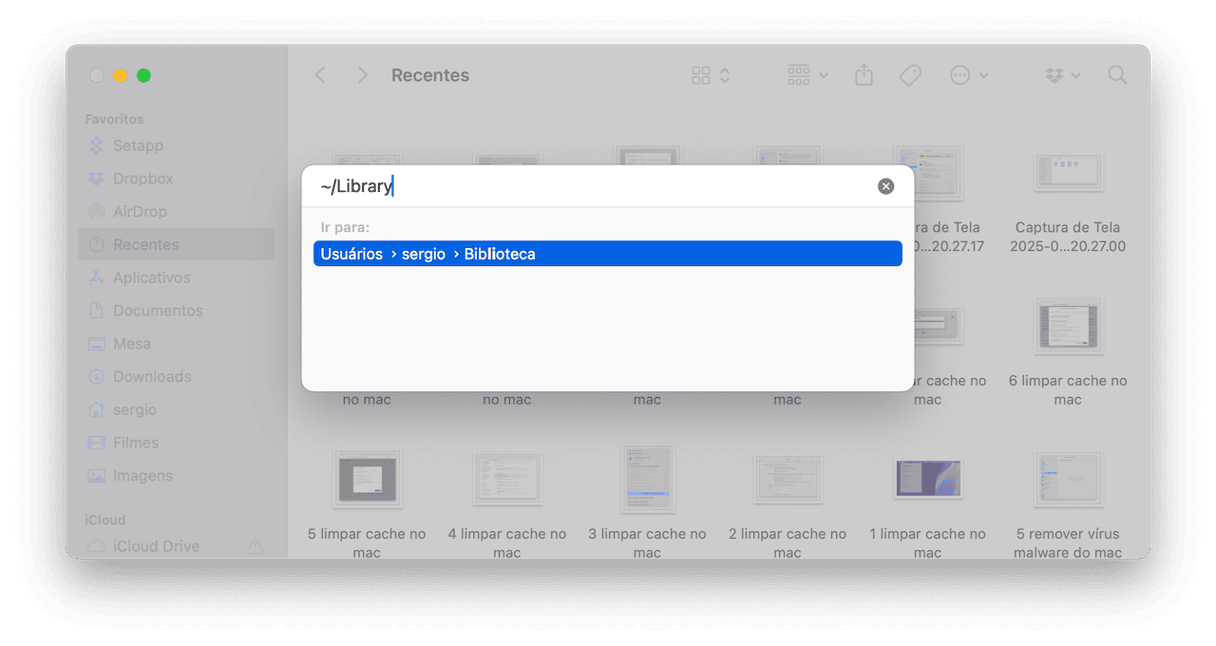Viewport: 1216px width, 646px height.
Task: Open the Tags toolbar icon
Action: point(910,75)
